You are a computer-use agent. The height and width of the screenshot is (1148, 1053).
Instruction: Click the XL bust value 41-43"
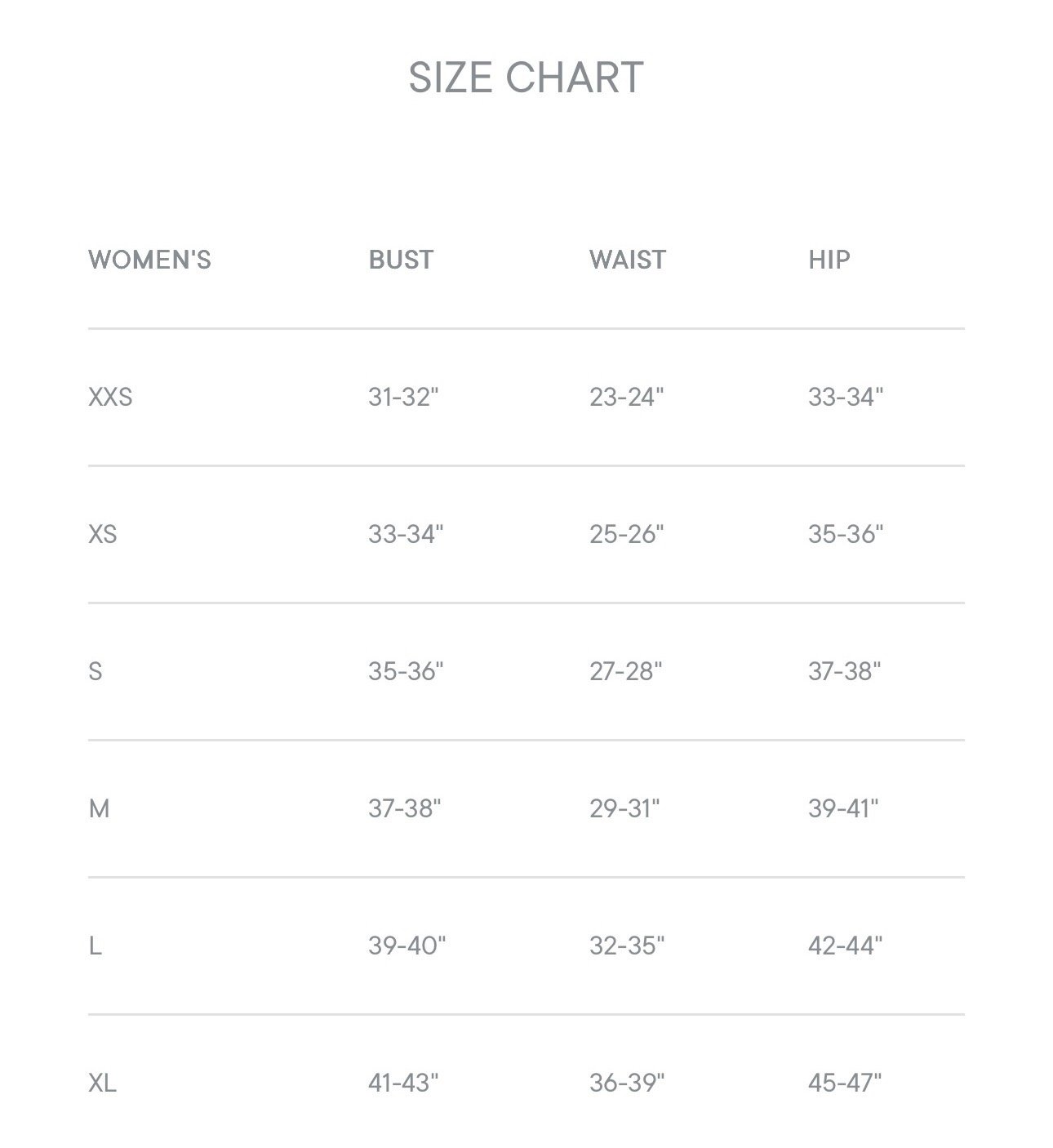pos(403,1083)
